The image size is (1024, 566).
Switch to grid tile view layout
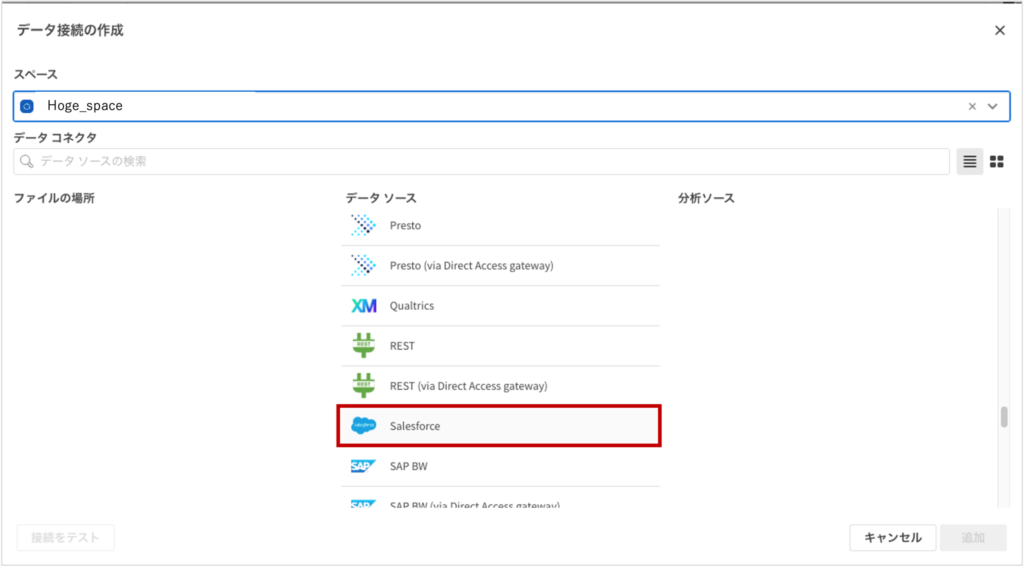pyautogui.click(x=996, y=161)
